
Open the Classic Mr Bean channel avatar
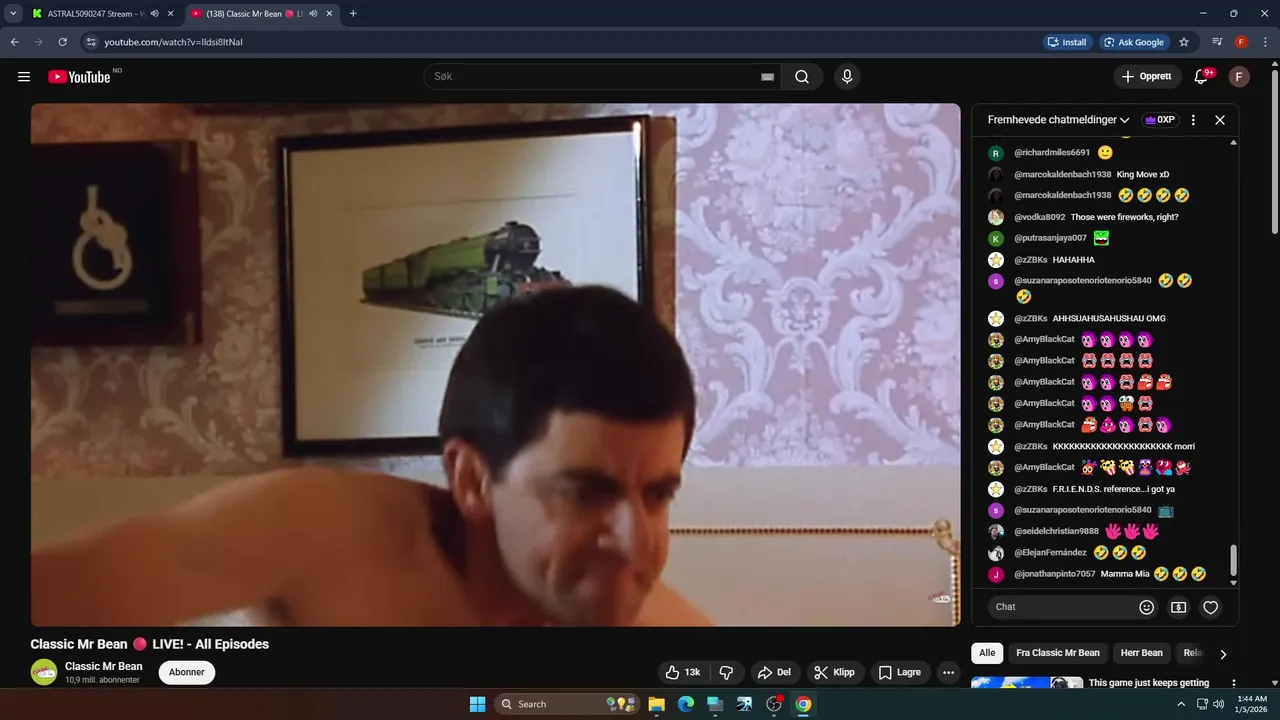pyautogui.click(x=44, y=672)
